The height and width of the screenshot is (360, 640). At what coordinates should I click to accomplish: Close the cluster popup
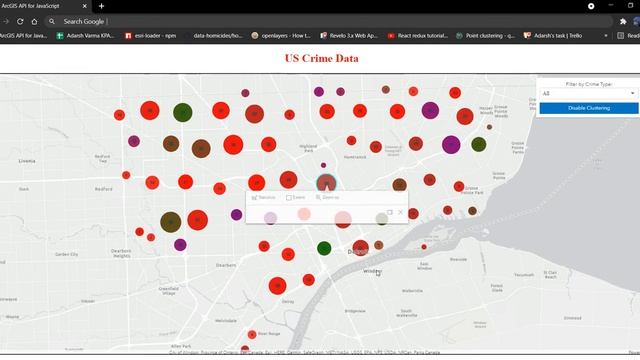(400, 212)
